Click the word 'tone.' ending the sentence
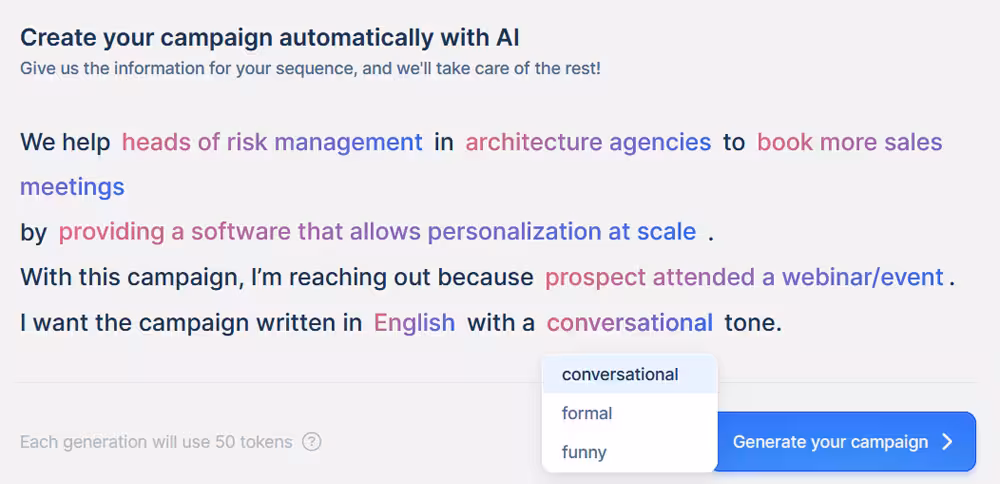 pos(752,323)
